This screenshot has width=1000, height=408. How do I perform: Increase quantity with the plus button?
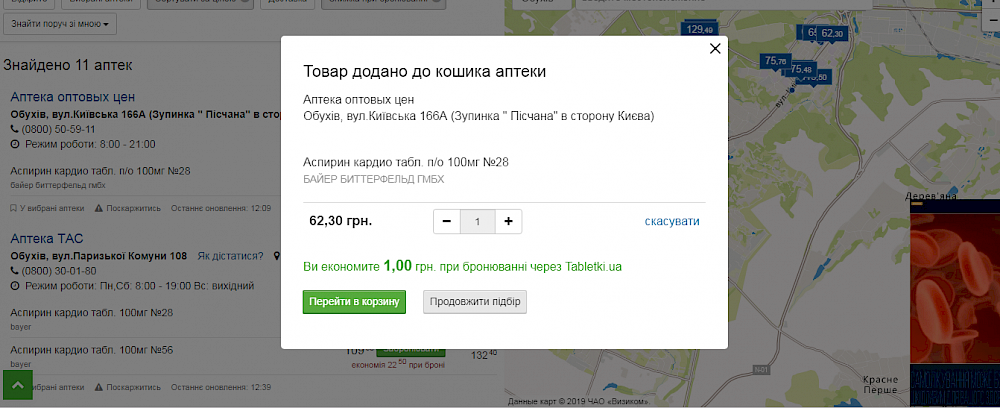(x=508, y=221)
